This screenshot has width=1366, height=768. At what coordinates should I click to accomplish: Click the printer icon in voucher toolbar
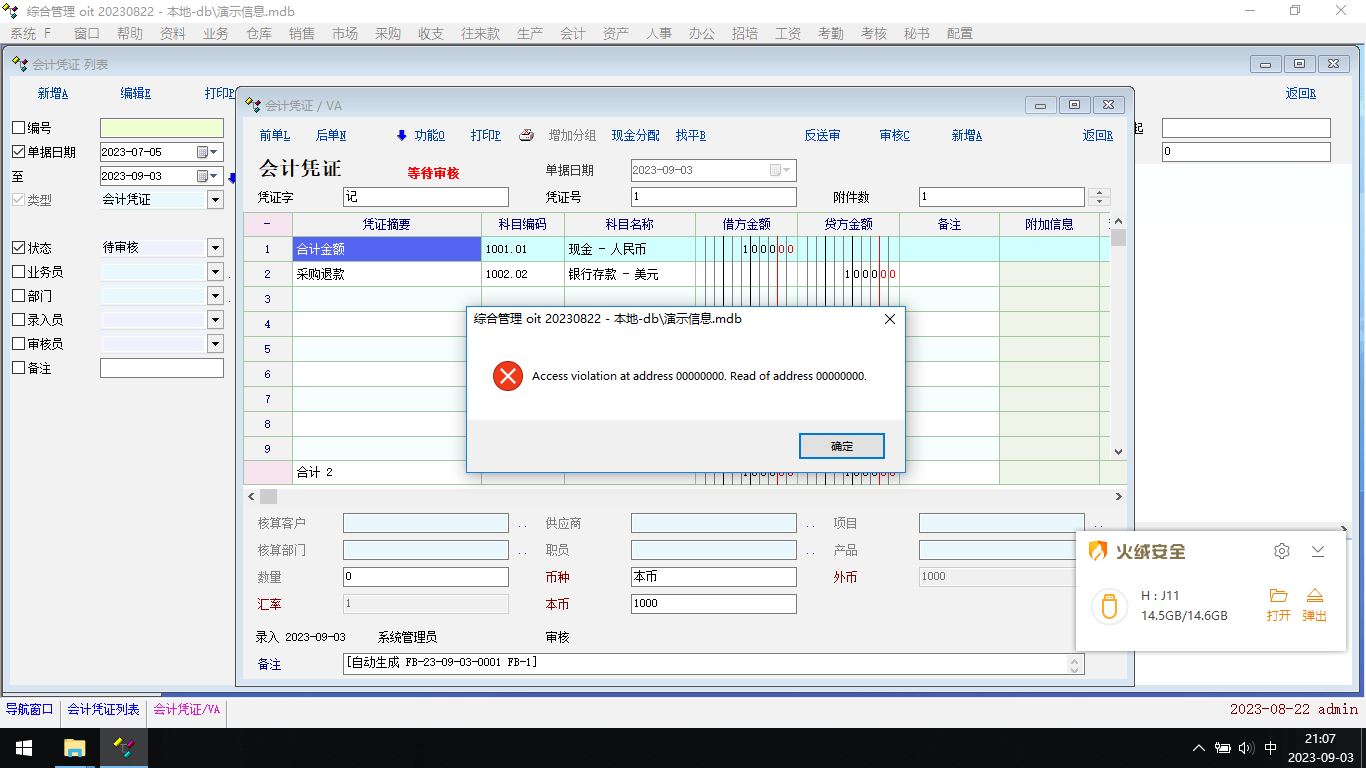click(526, 136)
